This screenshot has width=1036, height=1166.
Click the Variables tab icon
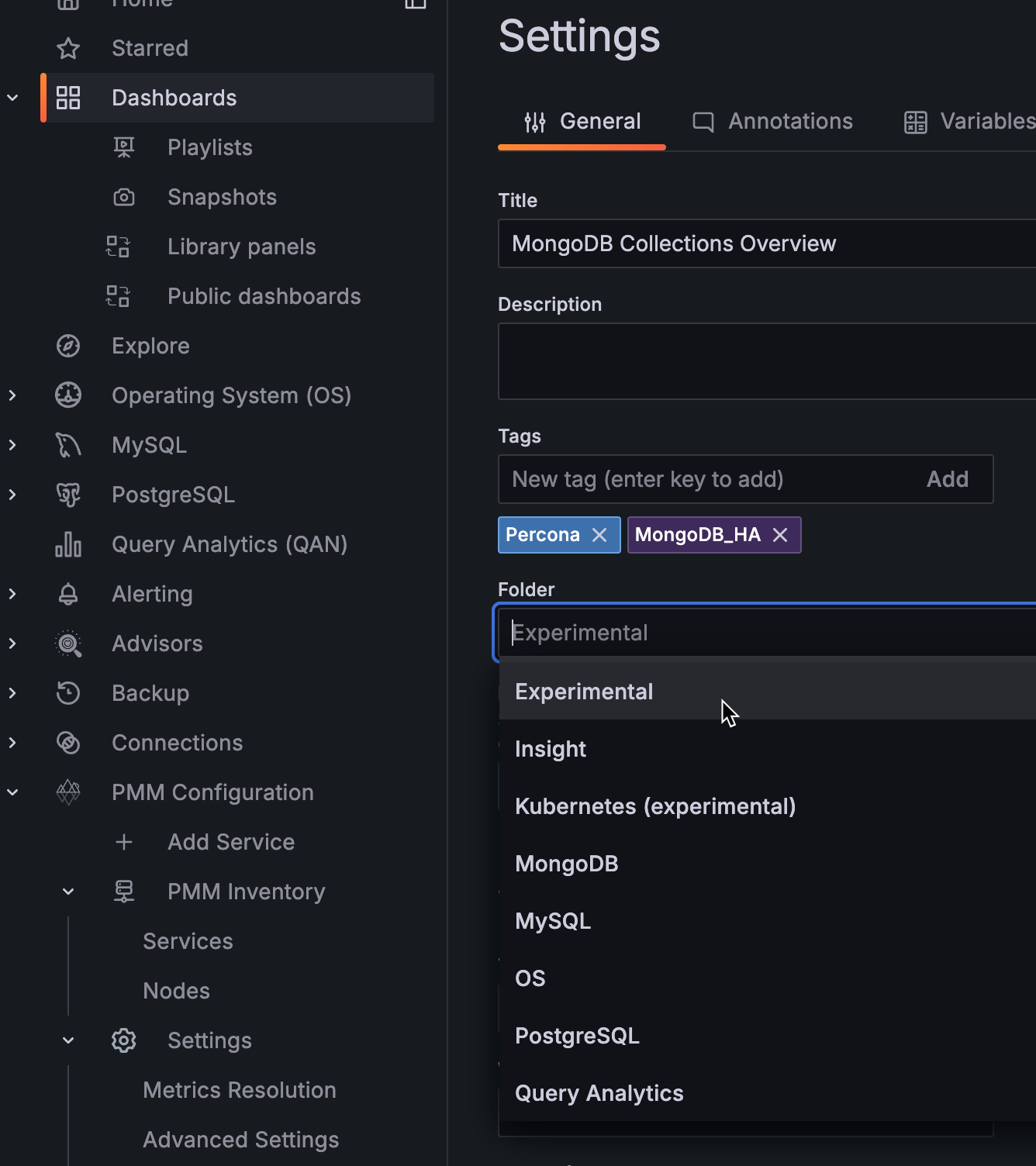(x=916, y=122)
